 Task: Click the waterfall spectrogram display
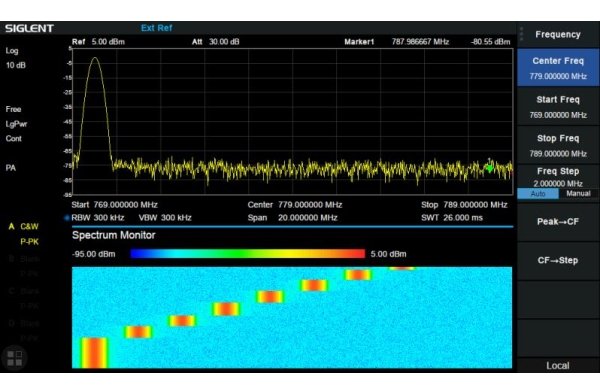292,318
